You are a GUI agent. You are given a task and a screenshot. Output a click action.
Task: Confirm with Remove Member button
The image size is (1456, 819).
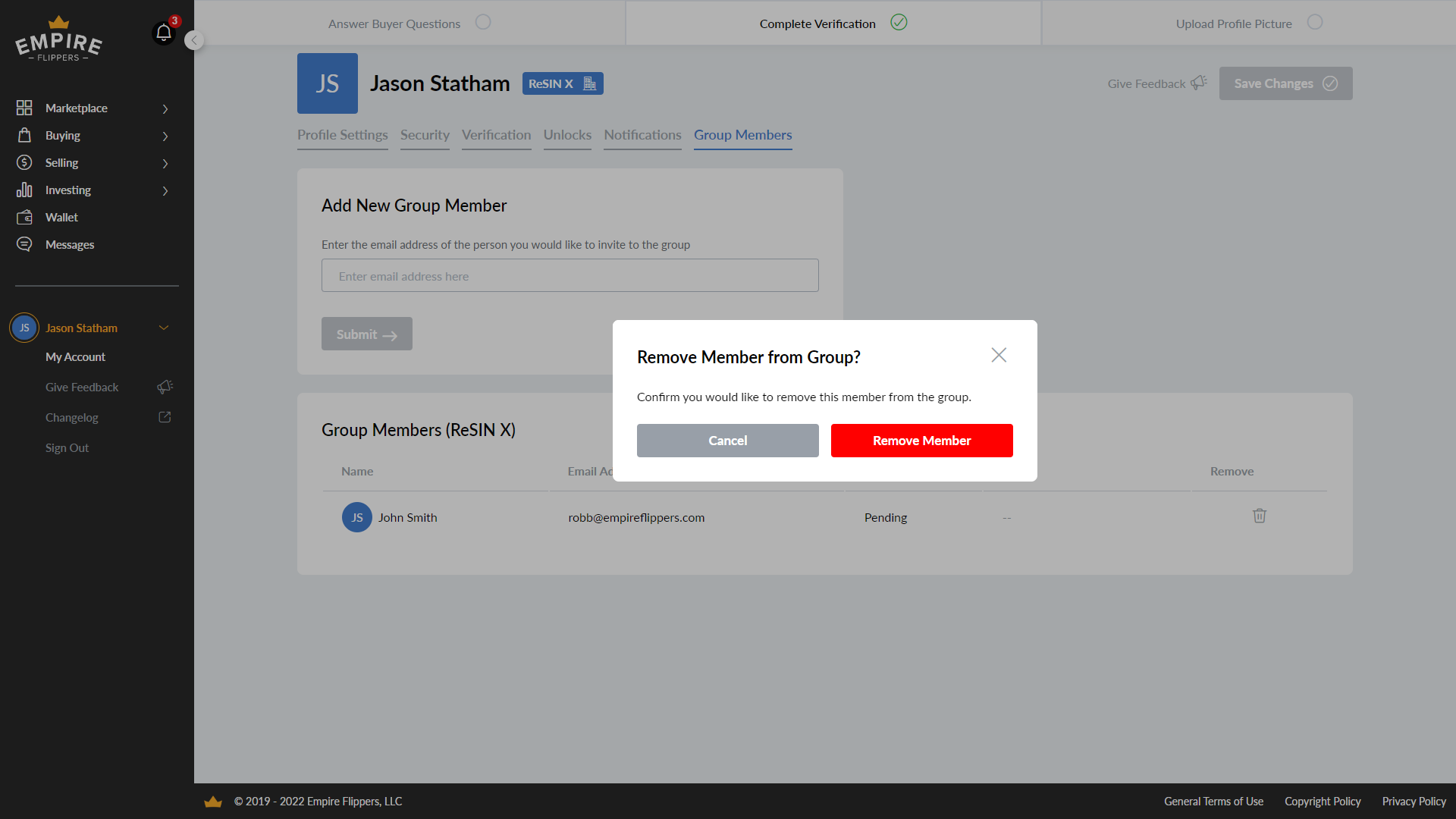coord(922,441)
